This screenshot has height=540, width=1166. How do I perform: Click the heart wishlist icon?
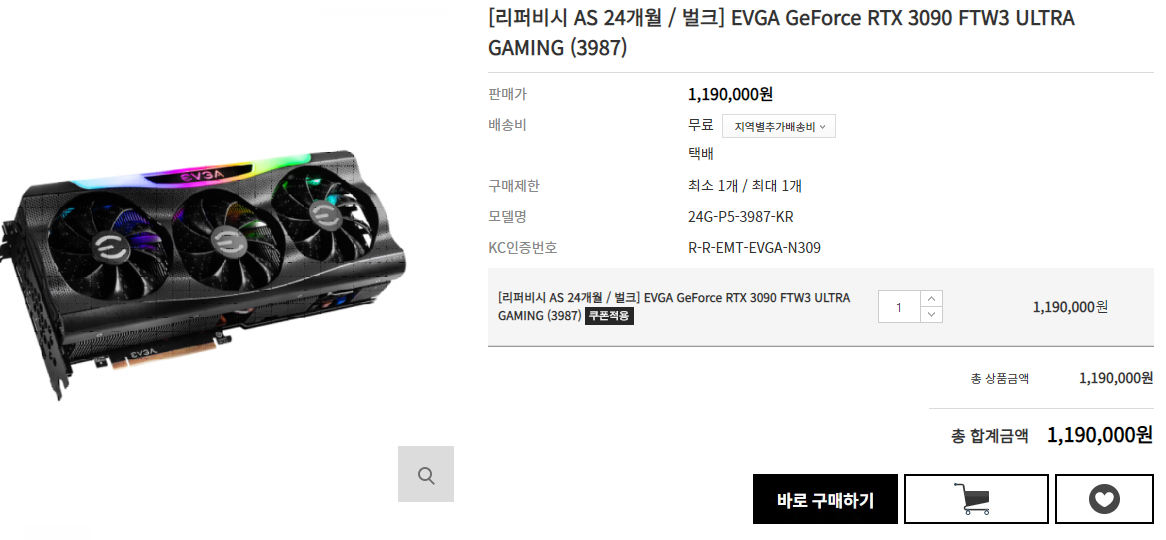click(1104, 499)
